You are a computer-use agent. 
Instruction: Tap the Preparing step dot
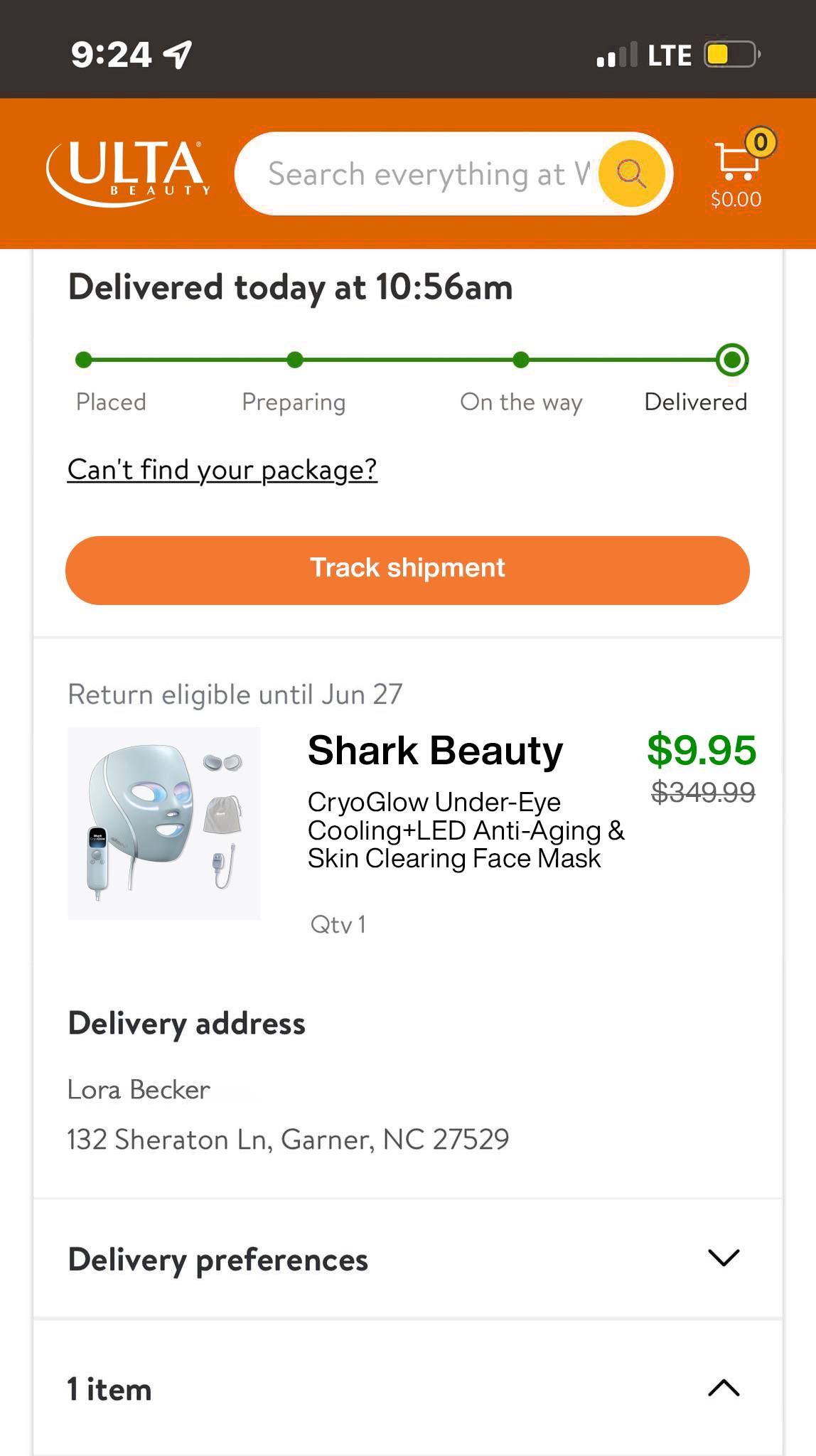pyautogui.click(x=295, y=360)
